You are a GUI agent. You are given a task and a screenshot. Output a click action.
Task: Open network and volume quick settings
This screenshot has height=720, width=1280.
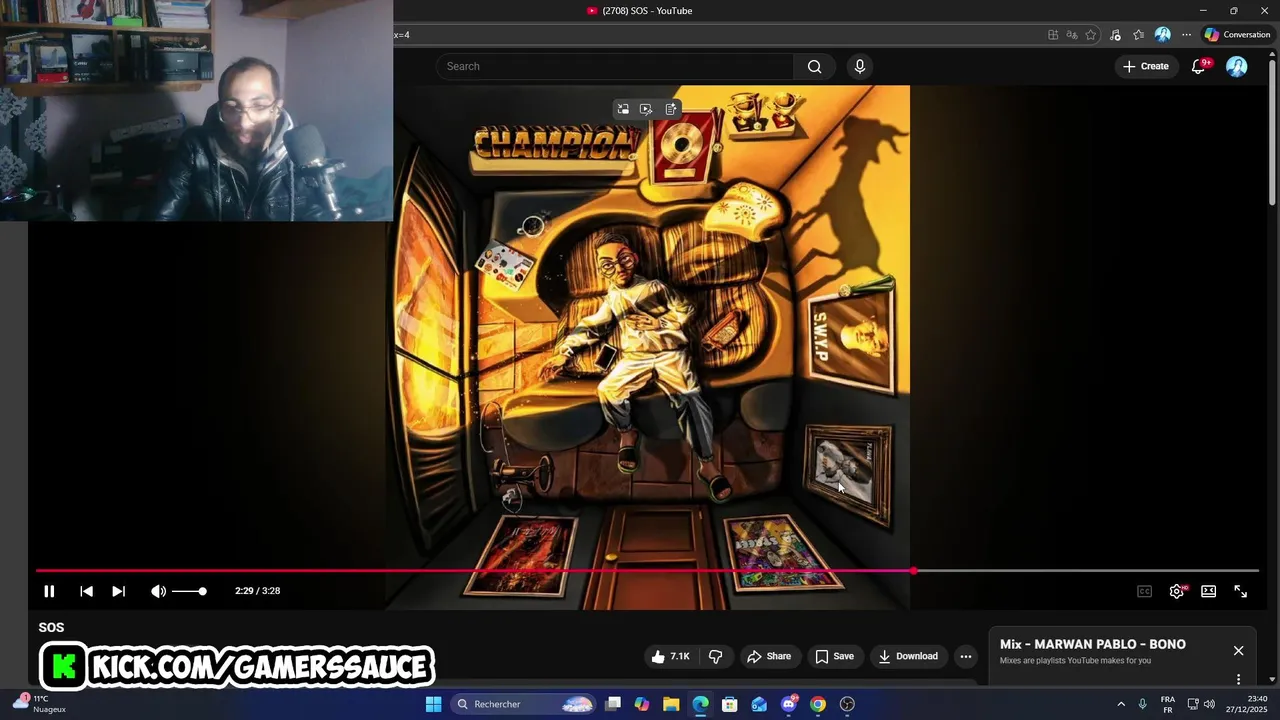click(x=1201, y=704)
